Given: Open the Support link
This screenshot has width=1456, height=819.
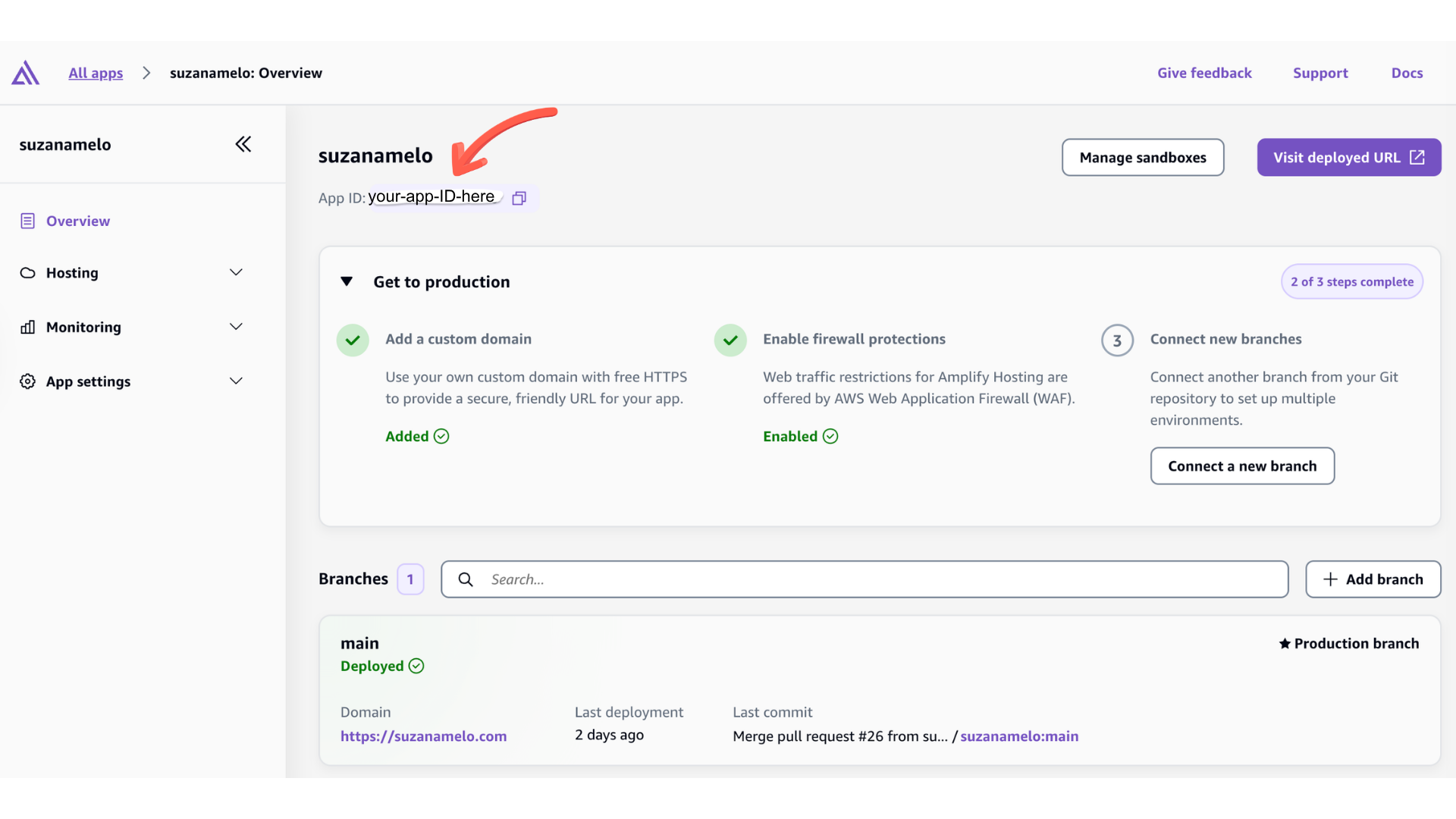Looking at the screenshot, I should click(x=1320, y=73).
